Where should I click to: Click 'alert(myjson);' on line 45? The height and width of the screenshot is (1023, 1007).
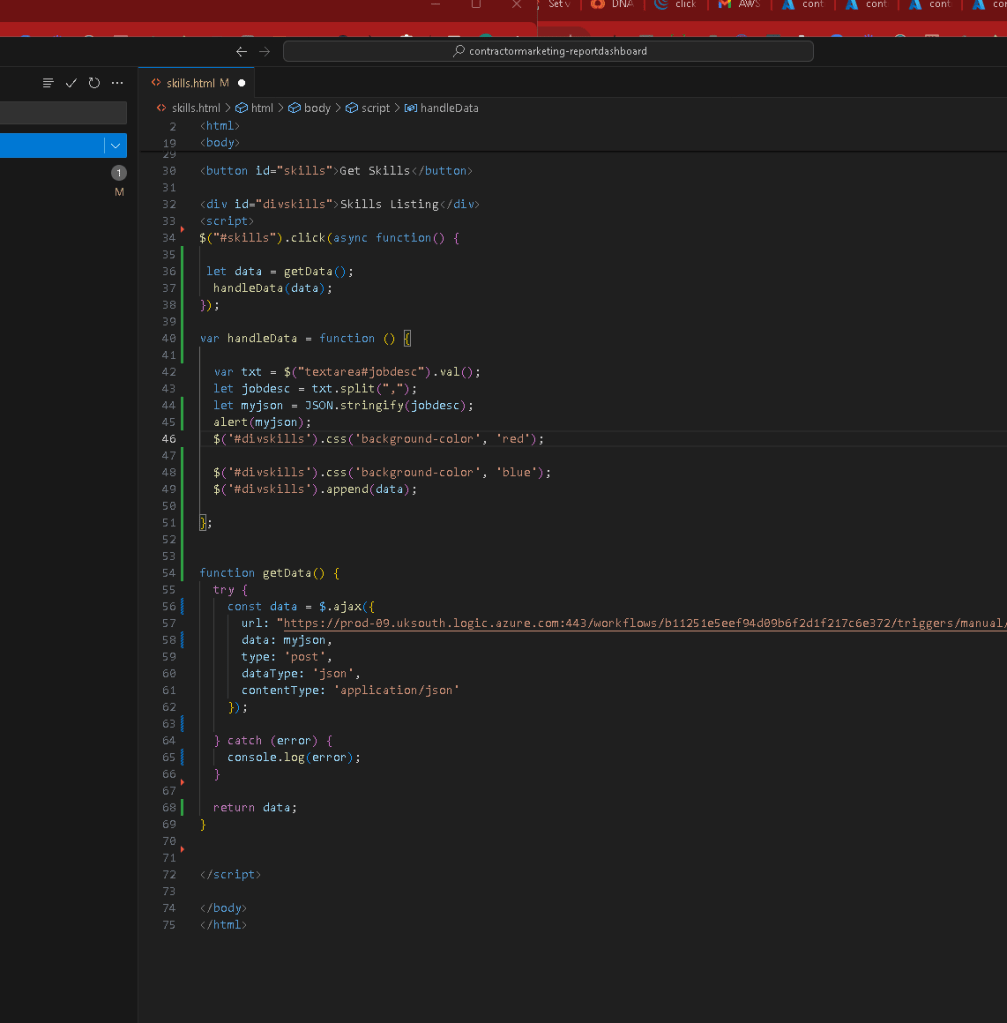262,422
